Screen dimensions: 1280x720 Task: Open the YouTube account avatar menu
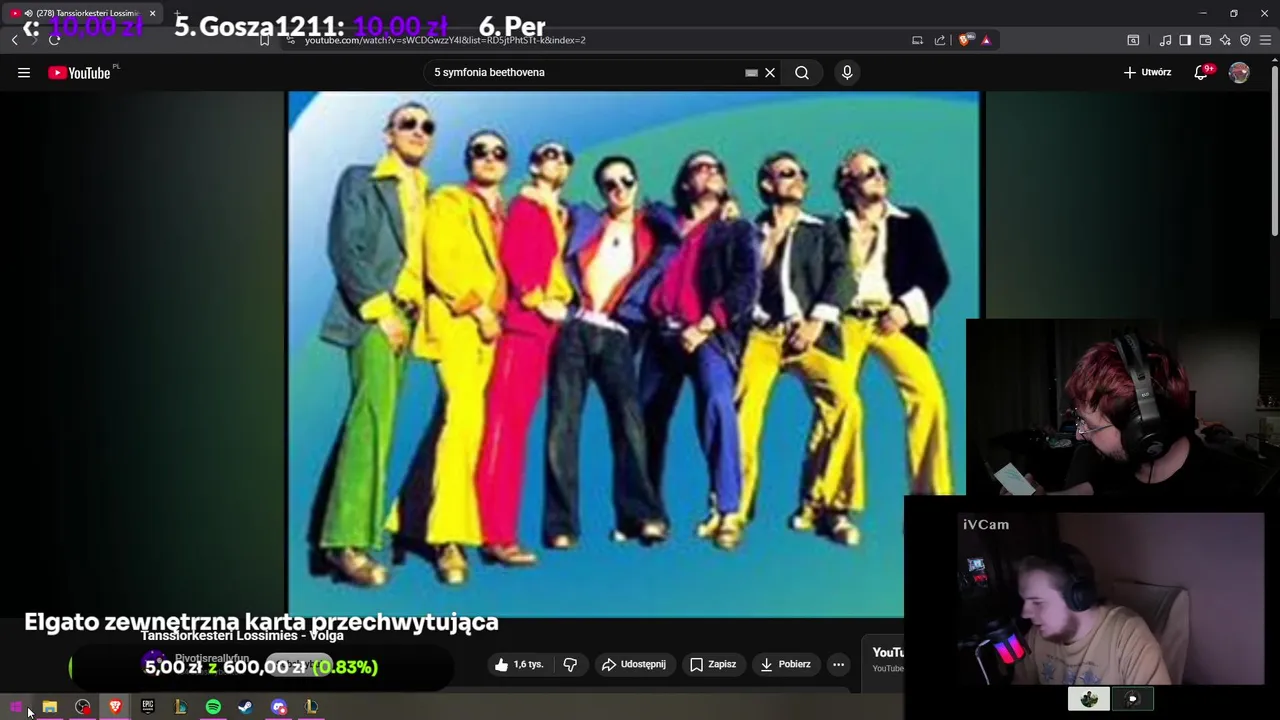(1239, 72)
